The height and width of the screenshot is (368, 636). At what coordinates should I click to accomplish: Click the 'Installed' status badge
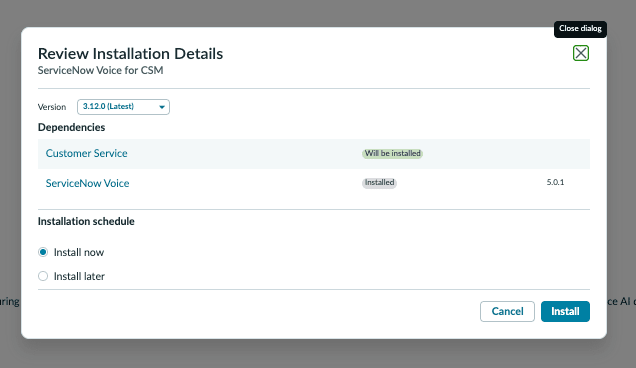coord(379,183)
